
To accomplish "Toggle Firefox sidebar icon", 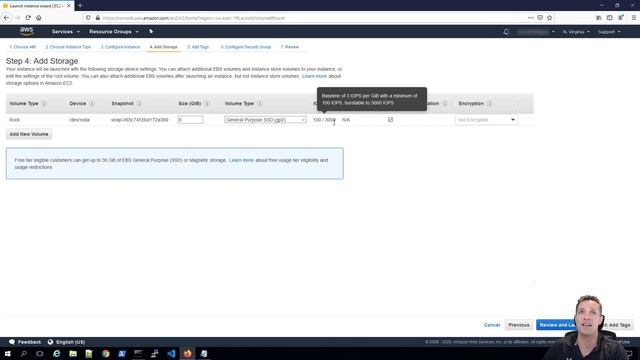I will click(609, 18).
